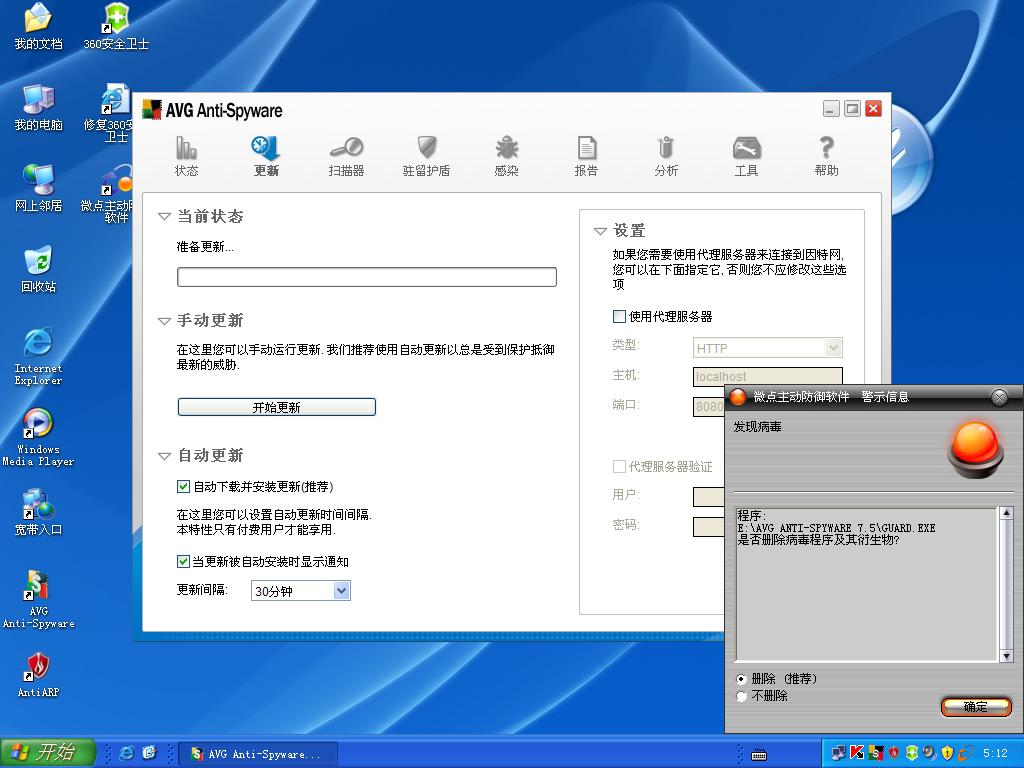Click the 主机 localhost input field

pyautogui.click(x=767, y=376)
